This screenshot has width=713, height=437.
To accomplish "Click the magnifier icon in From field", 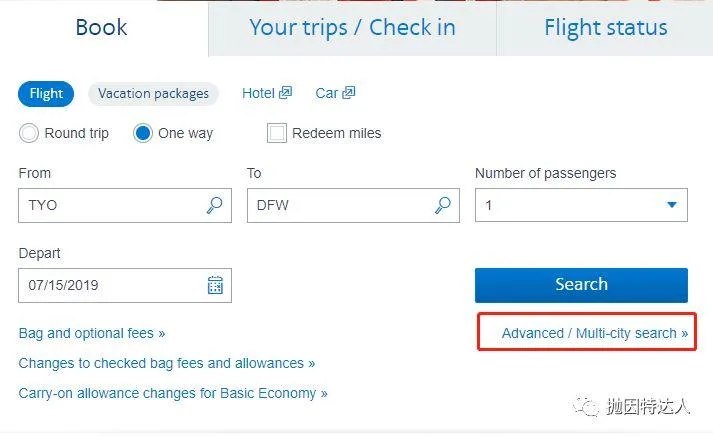I will pos(214,205).
